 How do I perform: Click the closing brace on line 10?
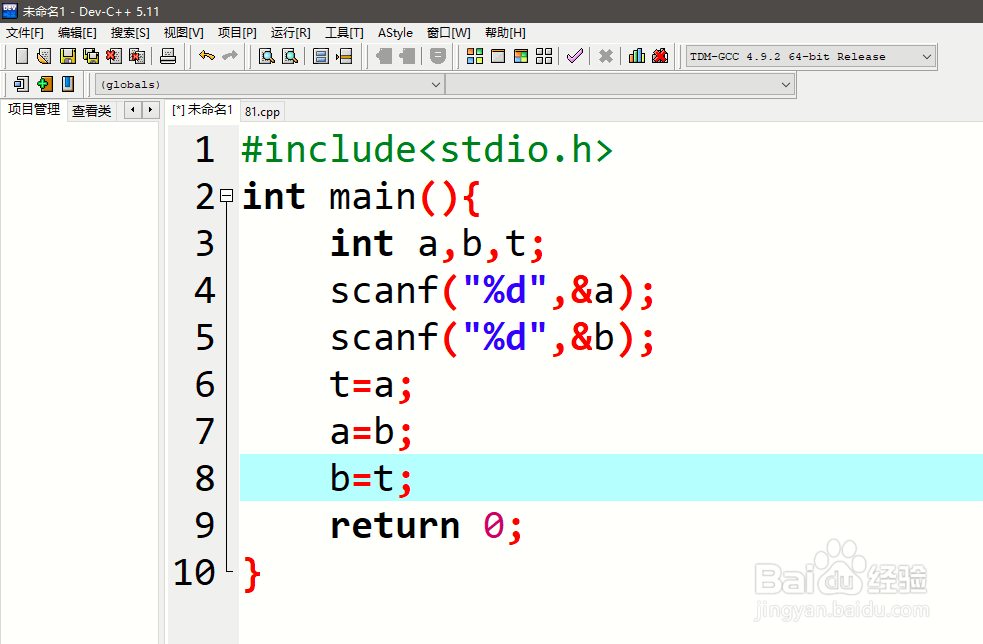pos(252,574)
